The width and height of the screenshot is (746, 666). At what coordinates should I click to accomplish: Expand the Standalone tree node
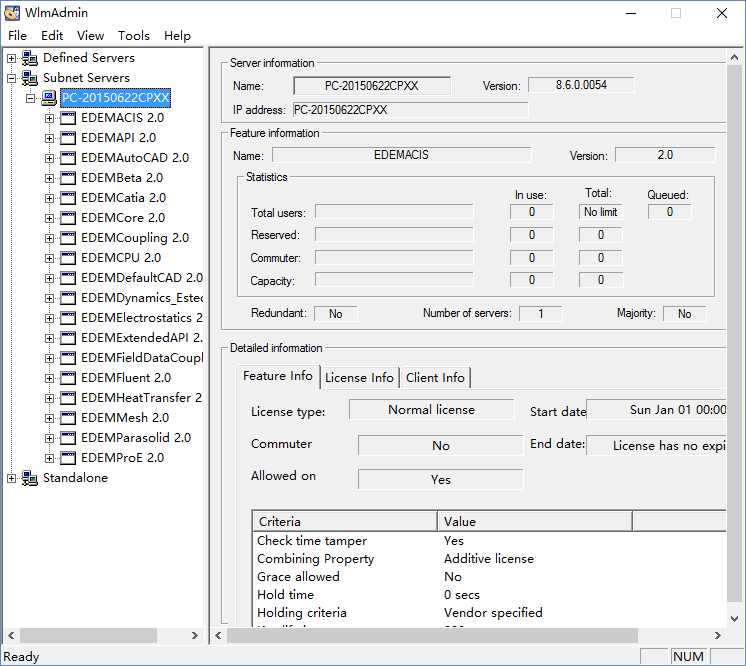click(11, 478)
